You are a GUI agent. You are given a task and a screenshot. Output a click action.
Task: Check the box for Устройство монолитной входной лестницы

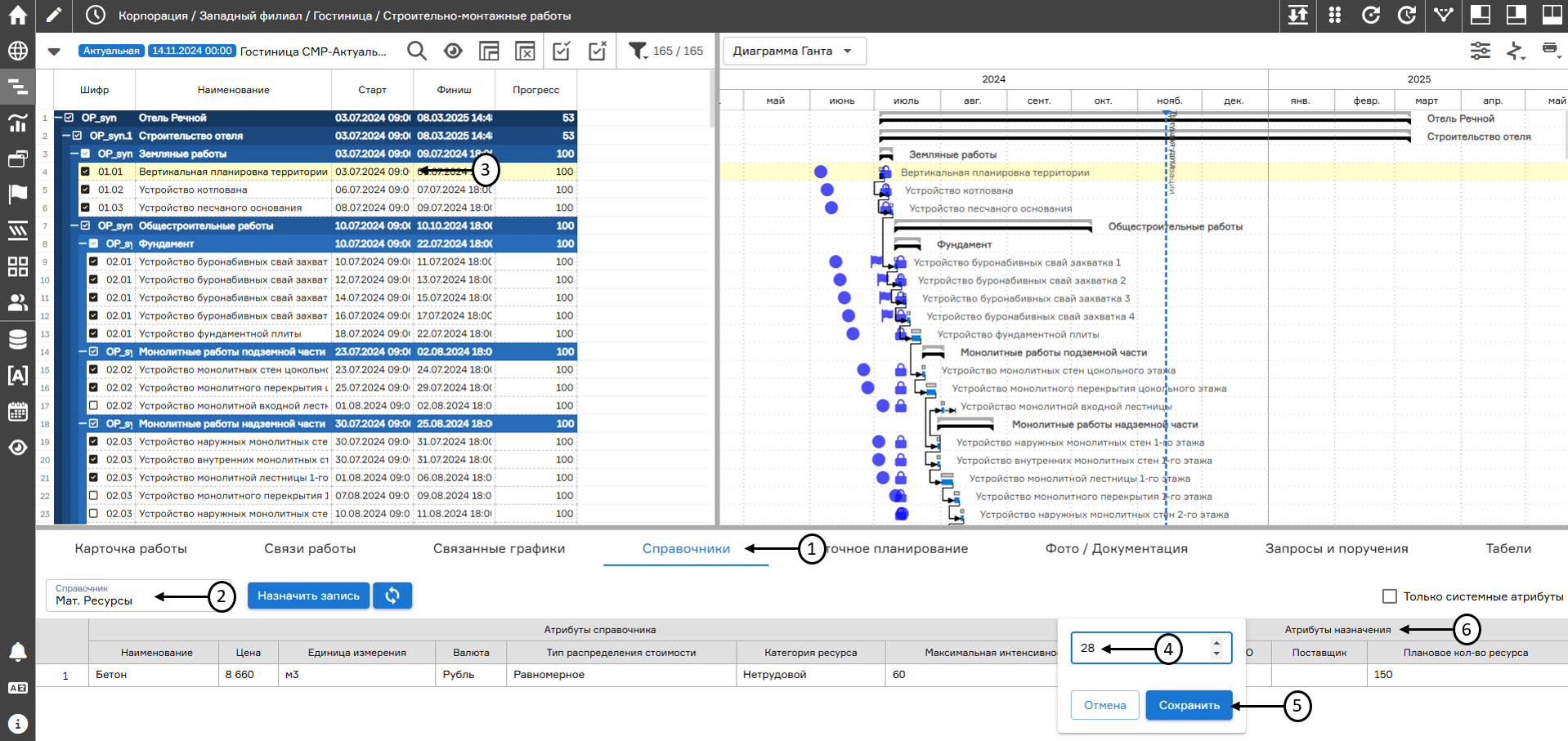[93, 405]
